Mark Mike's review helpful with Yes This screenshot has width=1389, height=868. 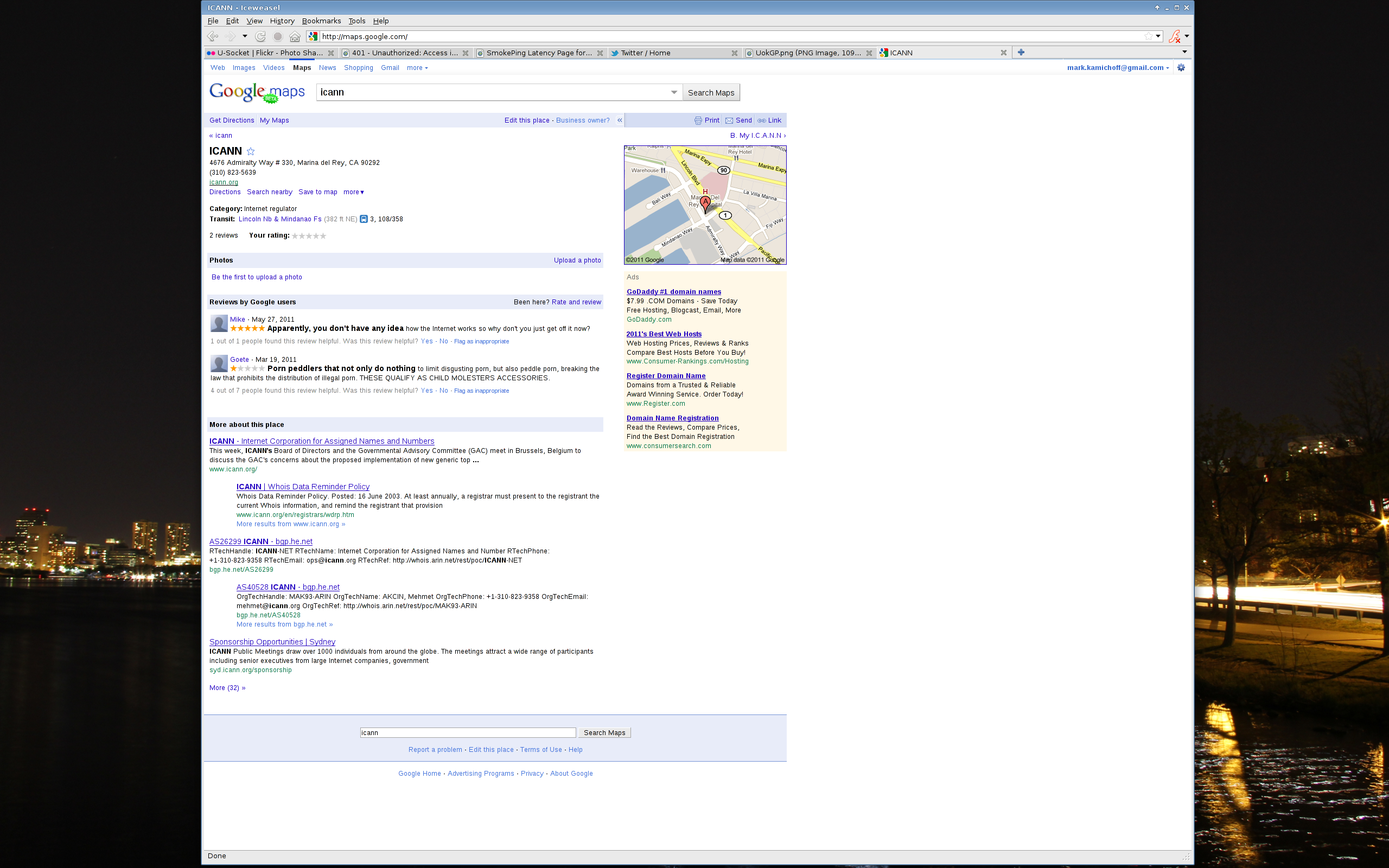pos(426,342)
